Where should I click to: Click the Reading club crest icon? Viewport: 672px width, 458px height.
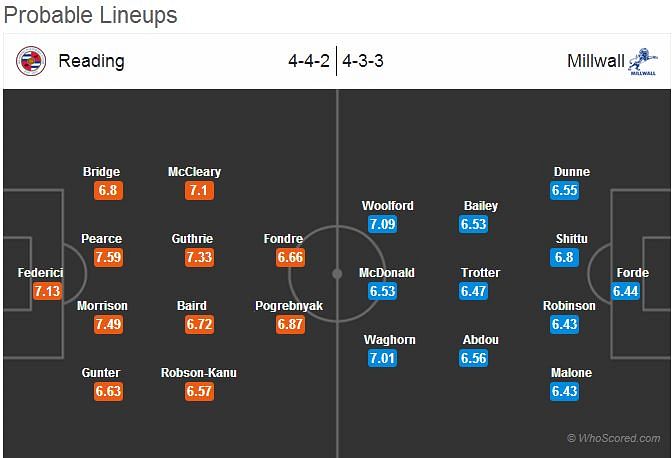pyautogui.click(x=31, y=61)
